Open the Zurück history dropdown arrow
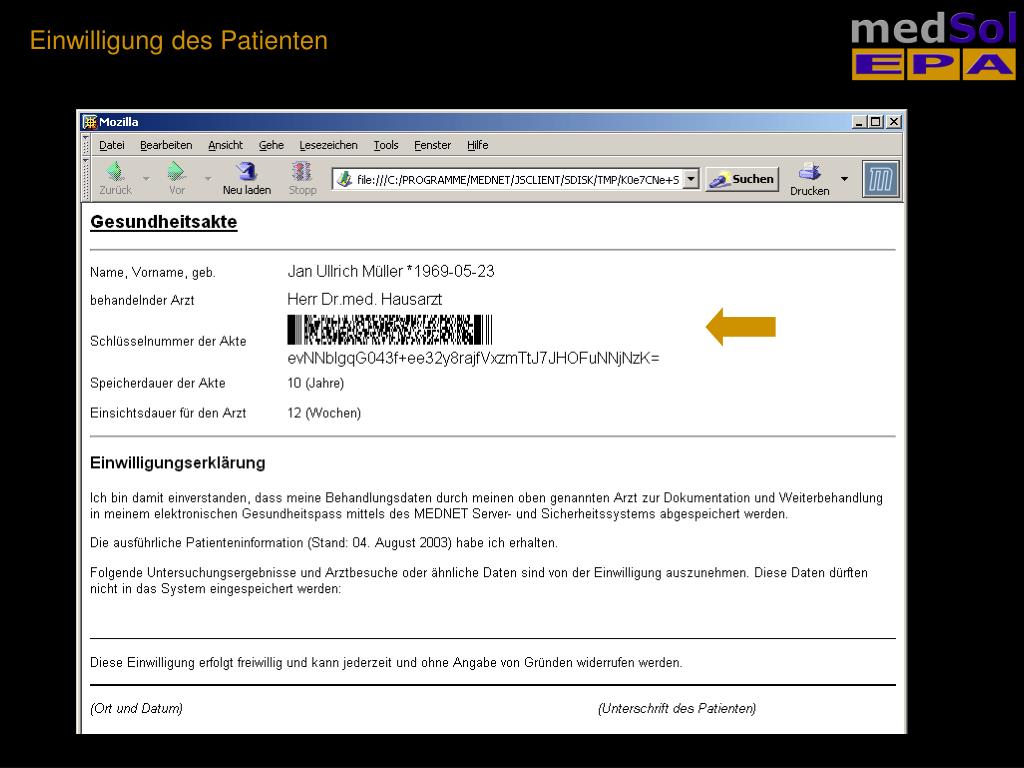The width and height of the screenshot is (1024, 768). 146,178
